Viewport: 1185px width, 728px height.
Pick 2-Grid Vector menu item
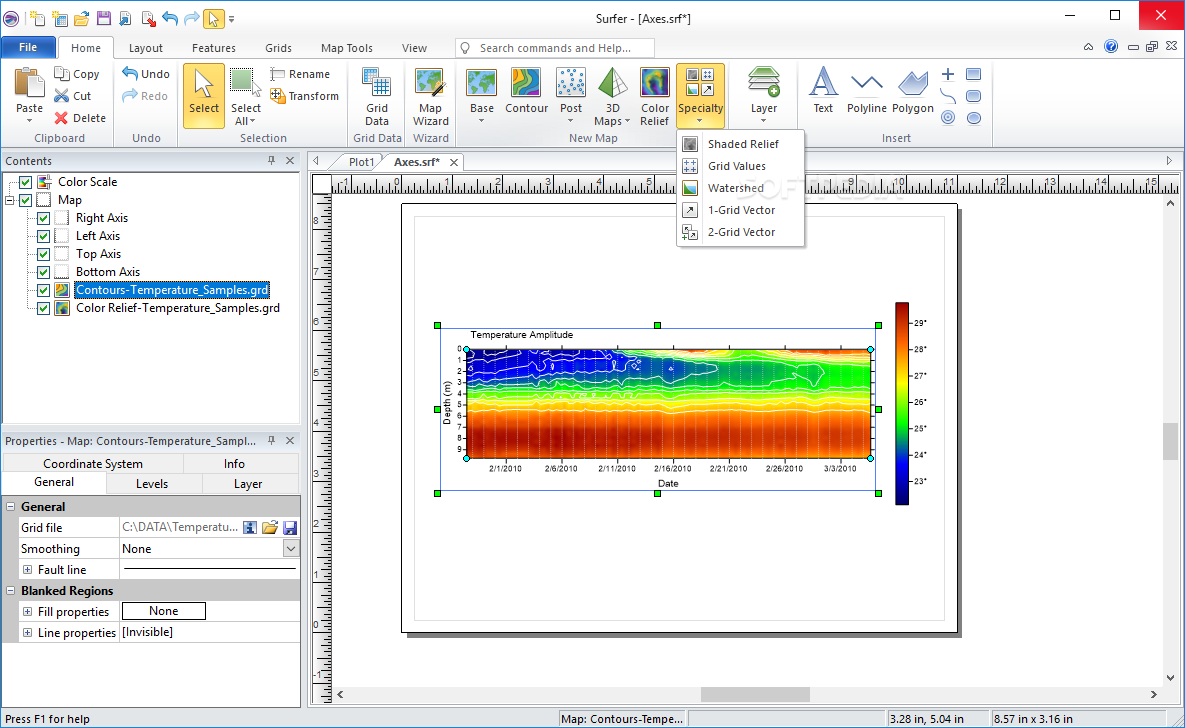740,232
